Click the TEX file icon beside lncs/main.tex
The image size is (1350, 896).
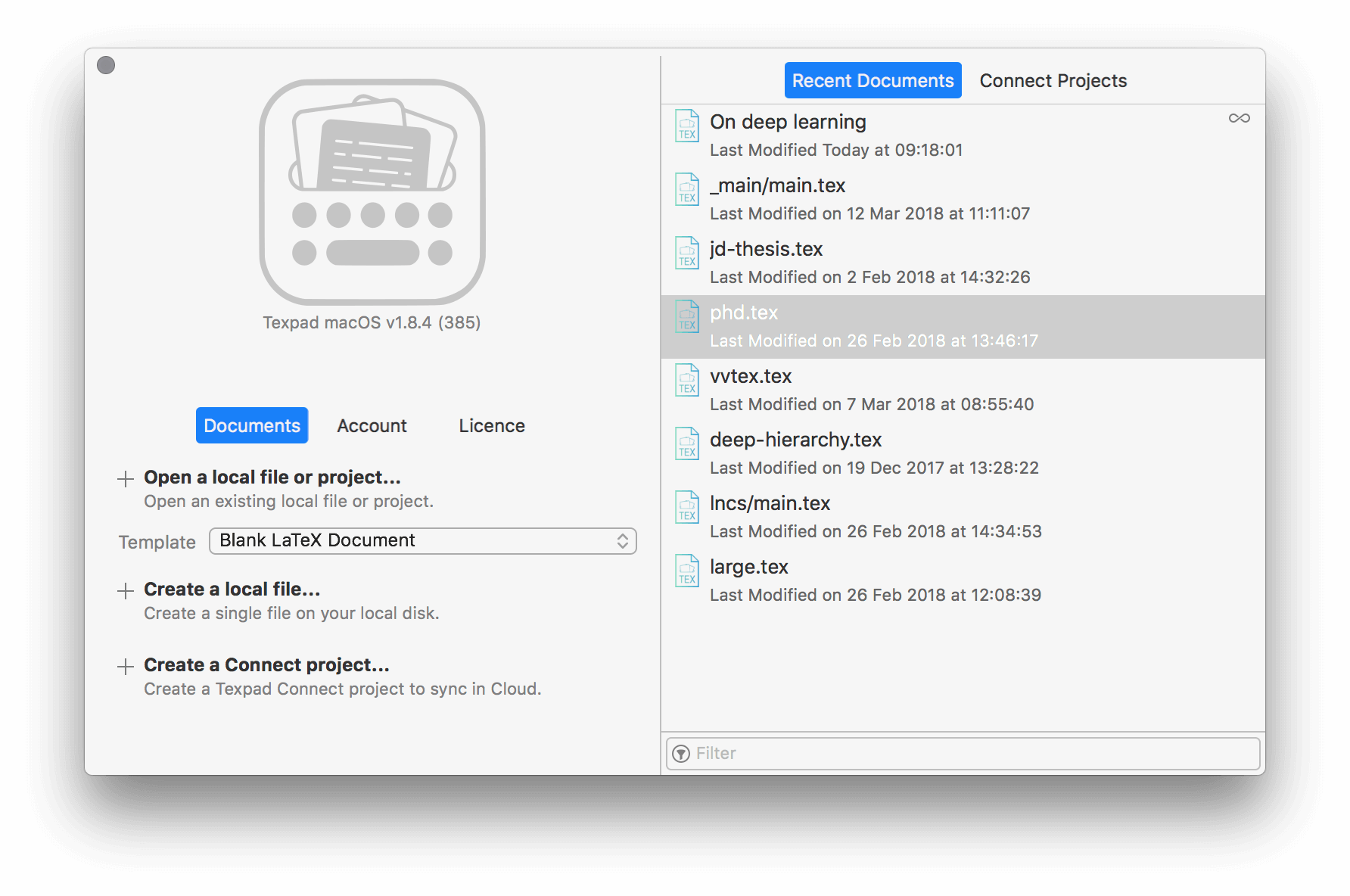[686, 507]
